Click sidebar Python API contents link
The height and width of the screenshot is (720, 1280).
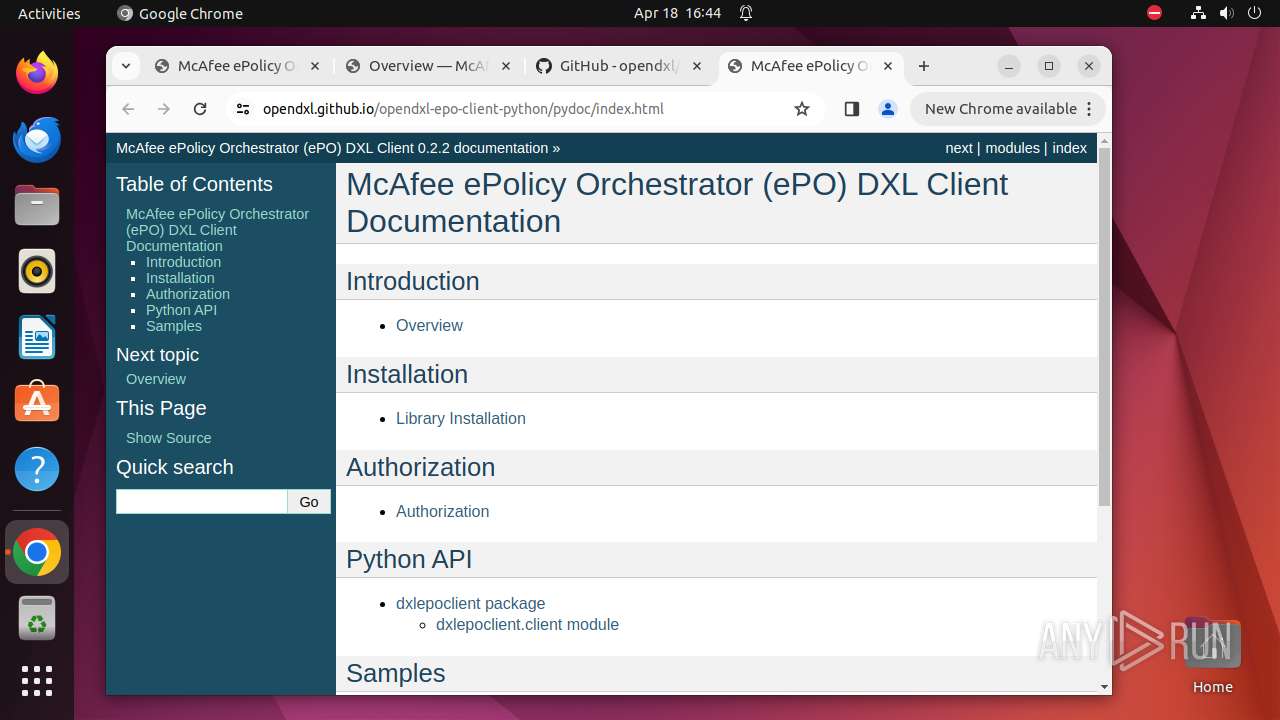coord(181,310)
